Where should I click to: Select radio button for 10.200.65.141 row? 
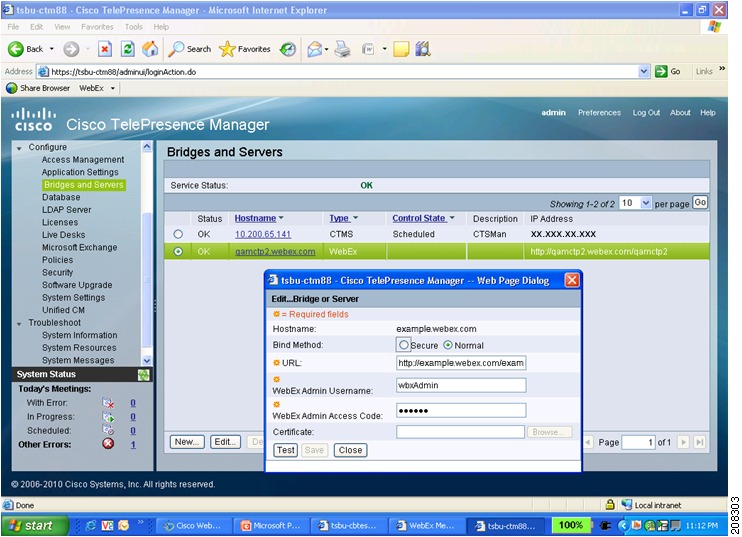pos(178,234)
